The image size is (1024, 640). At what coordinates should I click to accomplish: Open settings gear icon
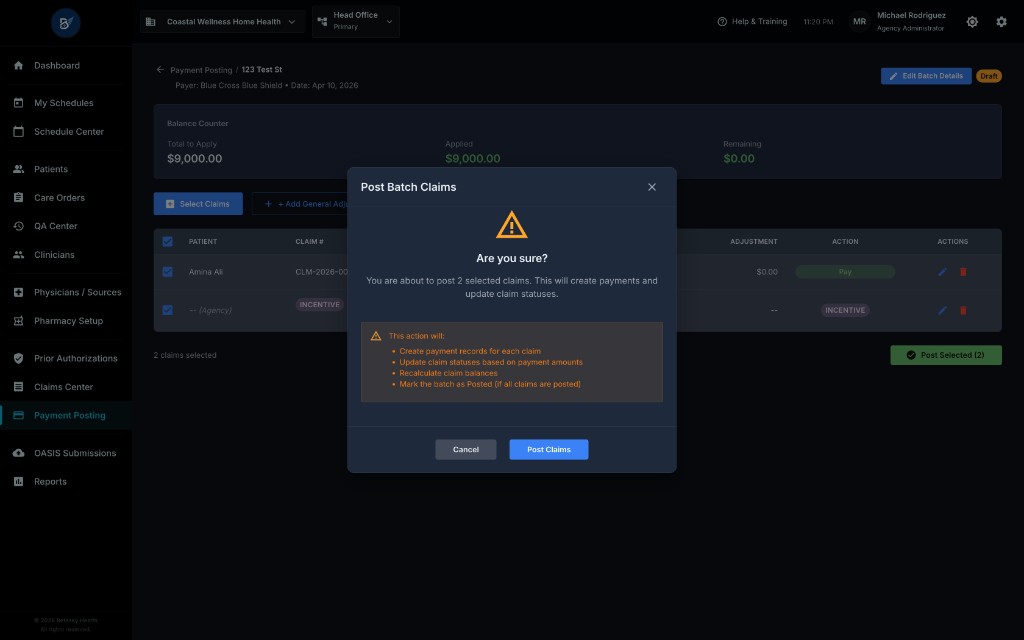coord(1001,22)
